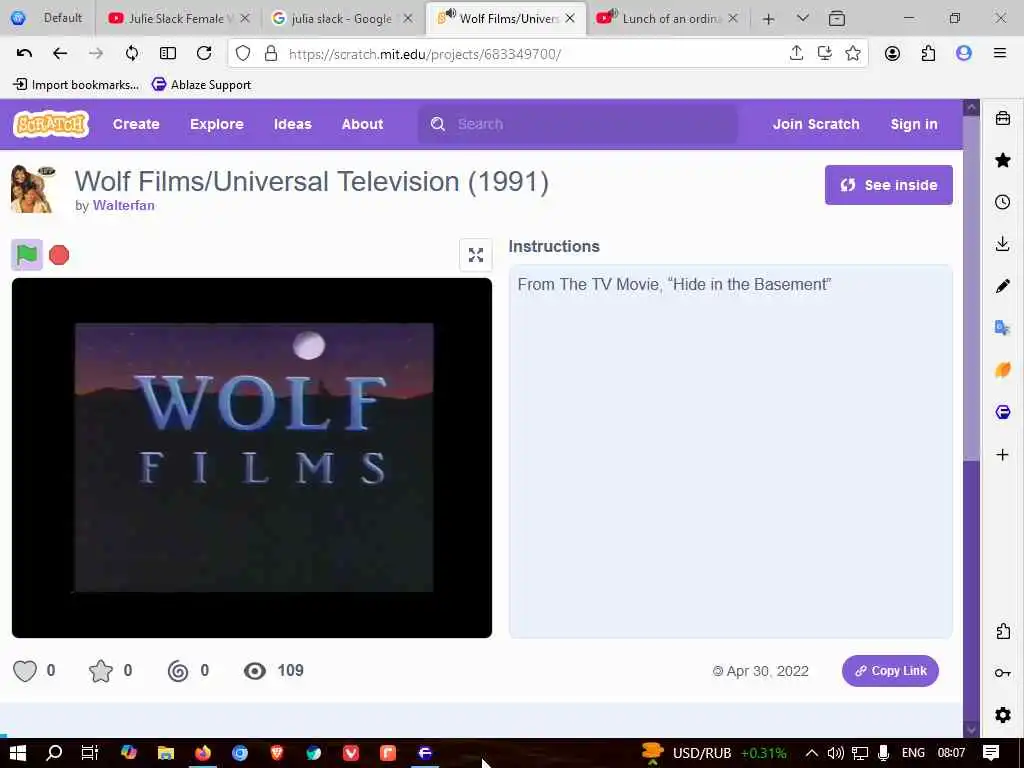This screenshot has width=1024, height=768.
Task: Click the remix spiral icon
Action: point(178,671)
